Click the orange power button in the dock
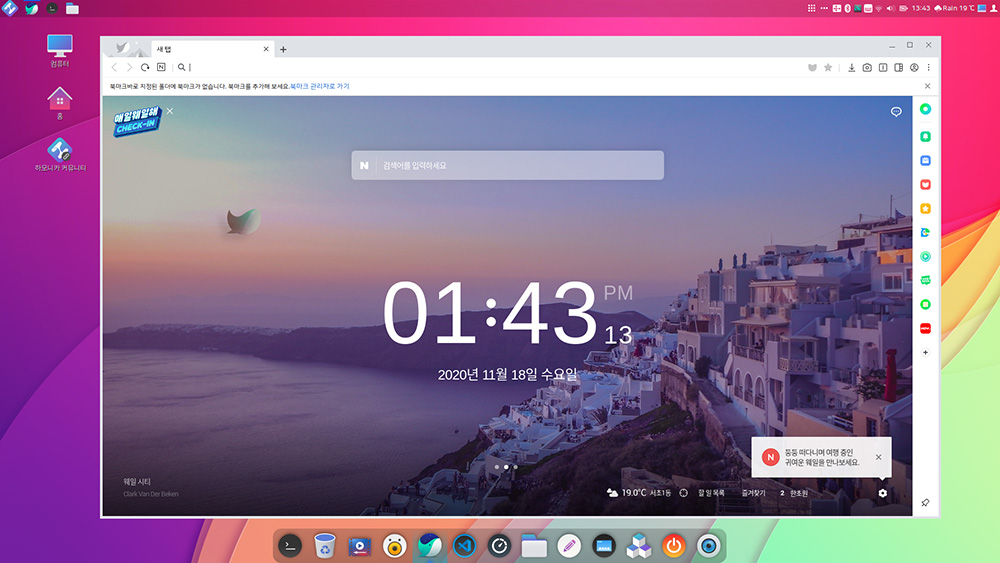The height and width of the screenshot is (563, 1000). 673,546
